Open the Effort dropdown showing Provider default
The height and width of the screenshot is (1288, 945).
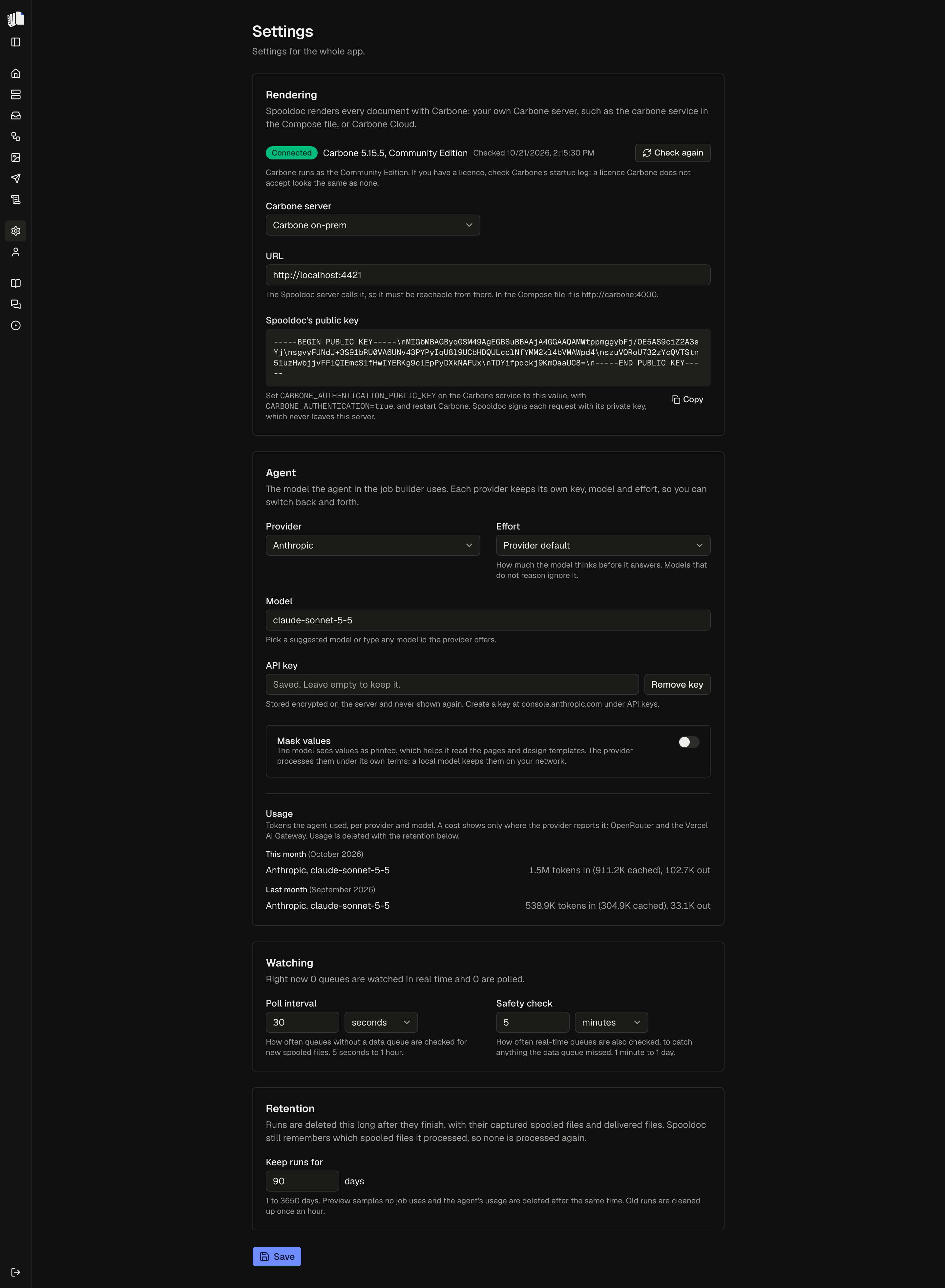[603, 546]
